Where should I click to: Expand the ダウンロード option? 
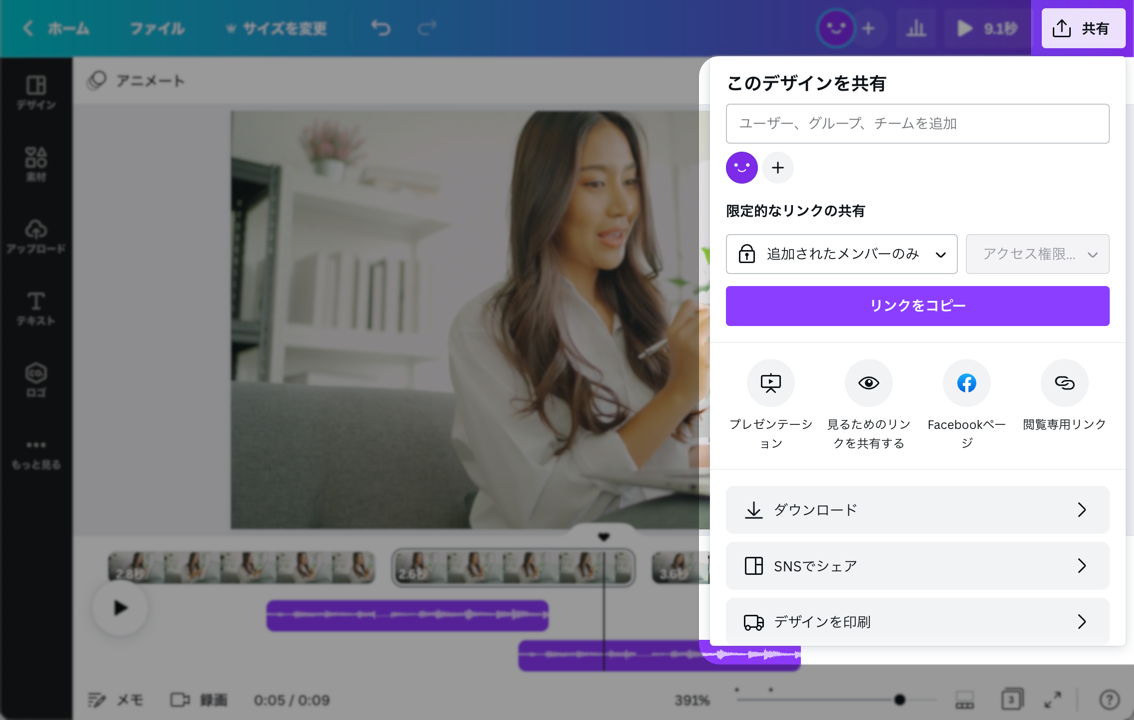[x=917, y=510]
